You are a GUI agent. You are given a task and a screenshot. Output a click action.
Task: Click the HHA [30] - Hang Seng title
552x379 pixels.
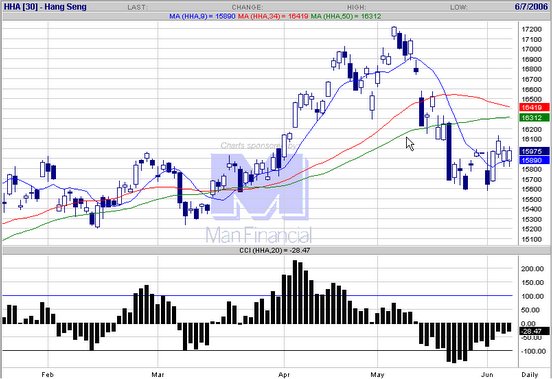pyautogui.click(x=45, y=7)
